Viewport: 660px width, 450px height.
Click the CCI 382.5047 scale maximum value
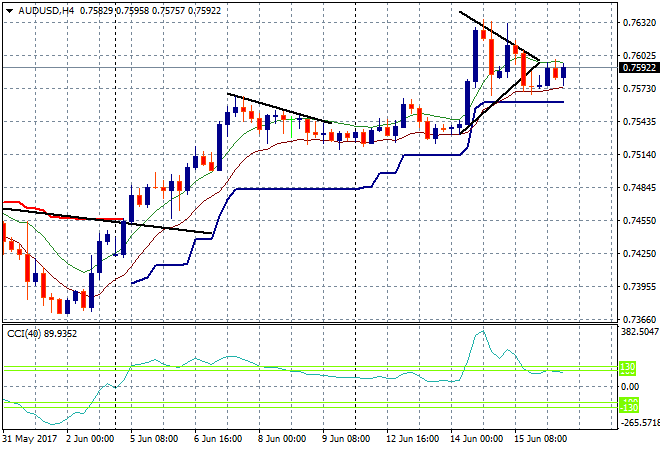640,332
